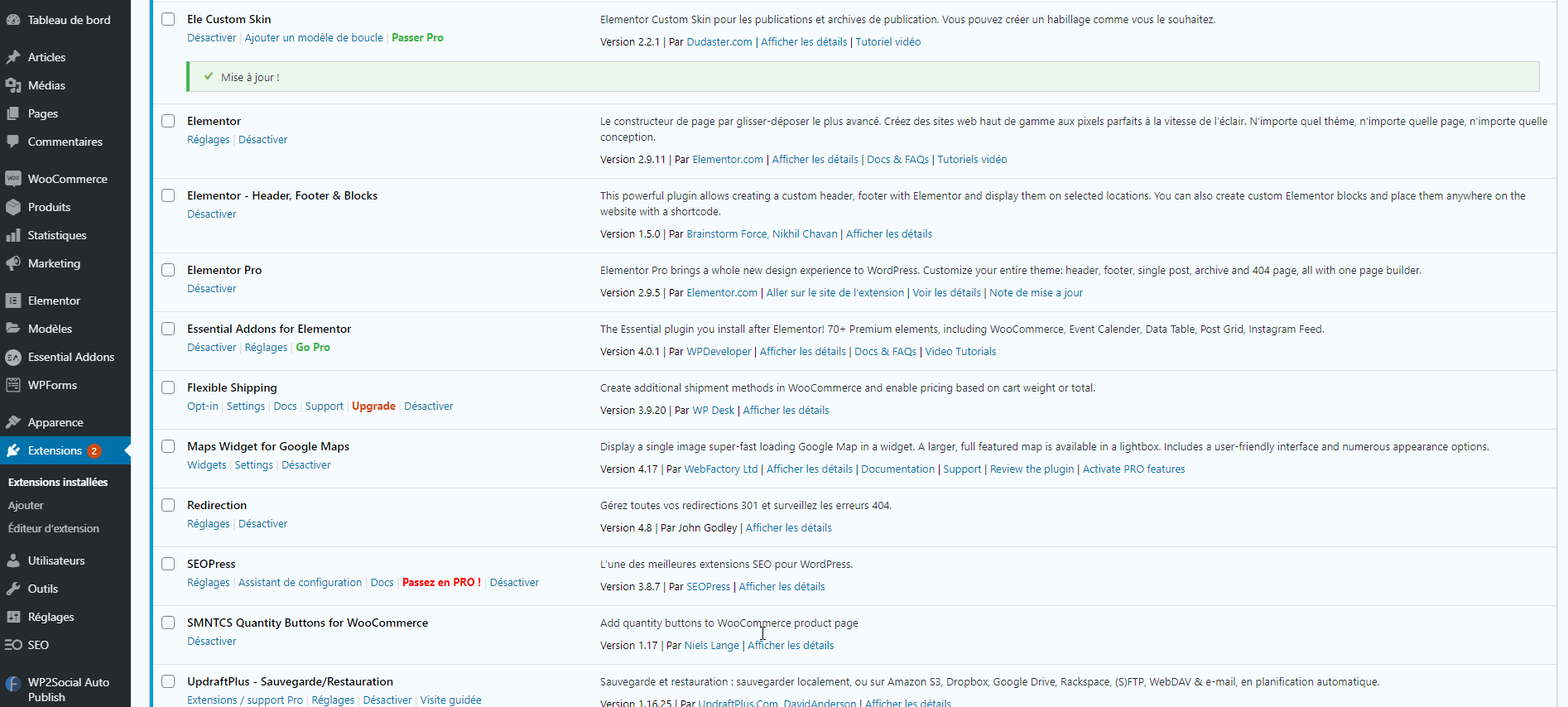Deactivate the Ele Custom Skin plugin

click(x=212, y=38)
